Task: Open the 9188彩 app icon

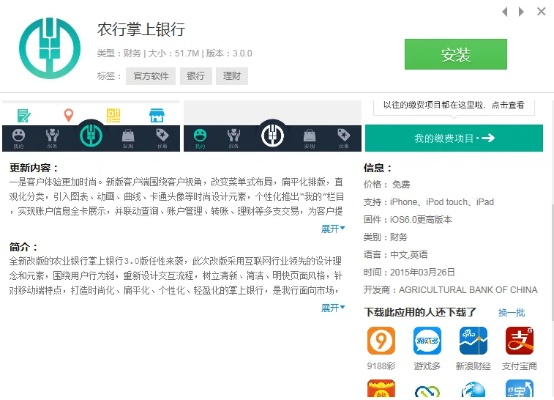Action: (x=381, y=341)
